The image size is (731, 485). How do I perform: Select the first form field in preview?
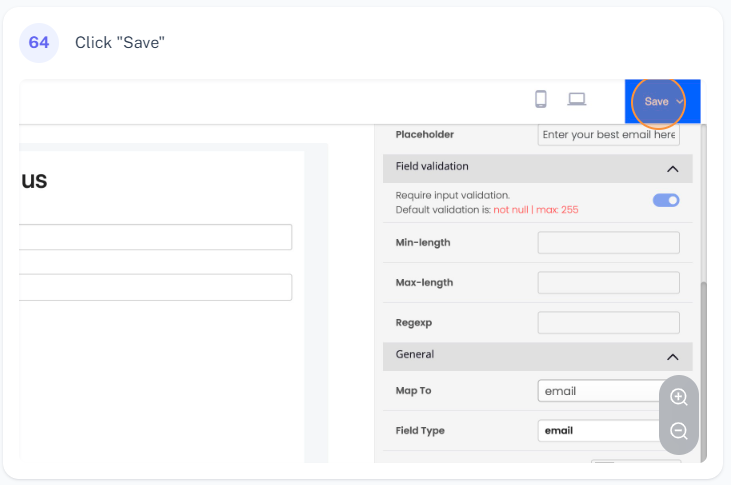[156, 237]
